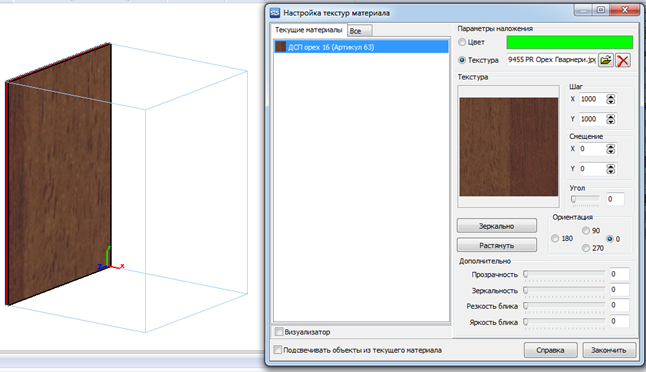Click the walnut texture preview thumbnail
This screenshot has height=372, width=646.
tap(508, 147)
